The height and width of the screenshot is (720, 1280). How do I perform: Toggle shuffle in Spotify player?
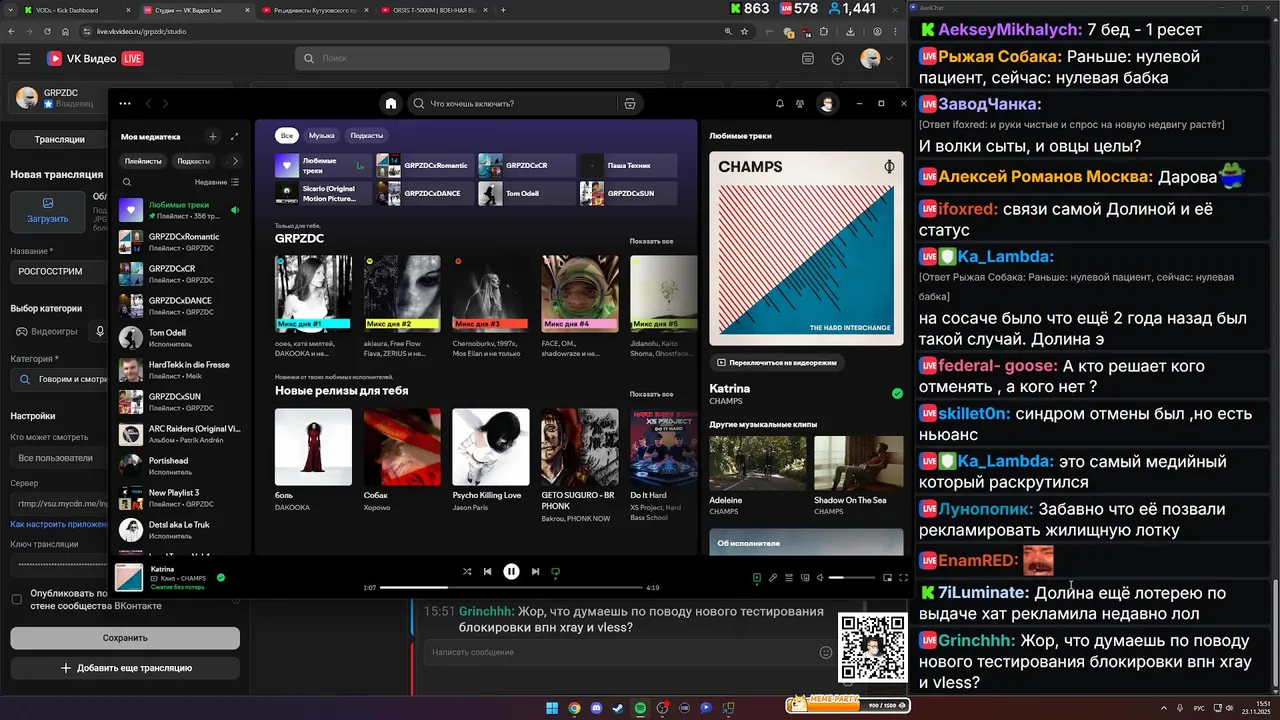pos(467,571)
